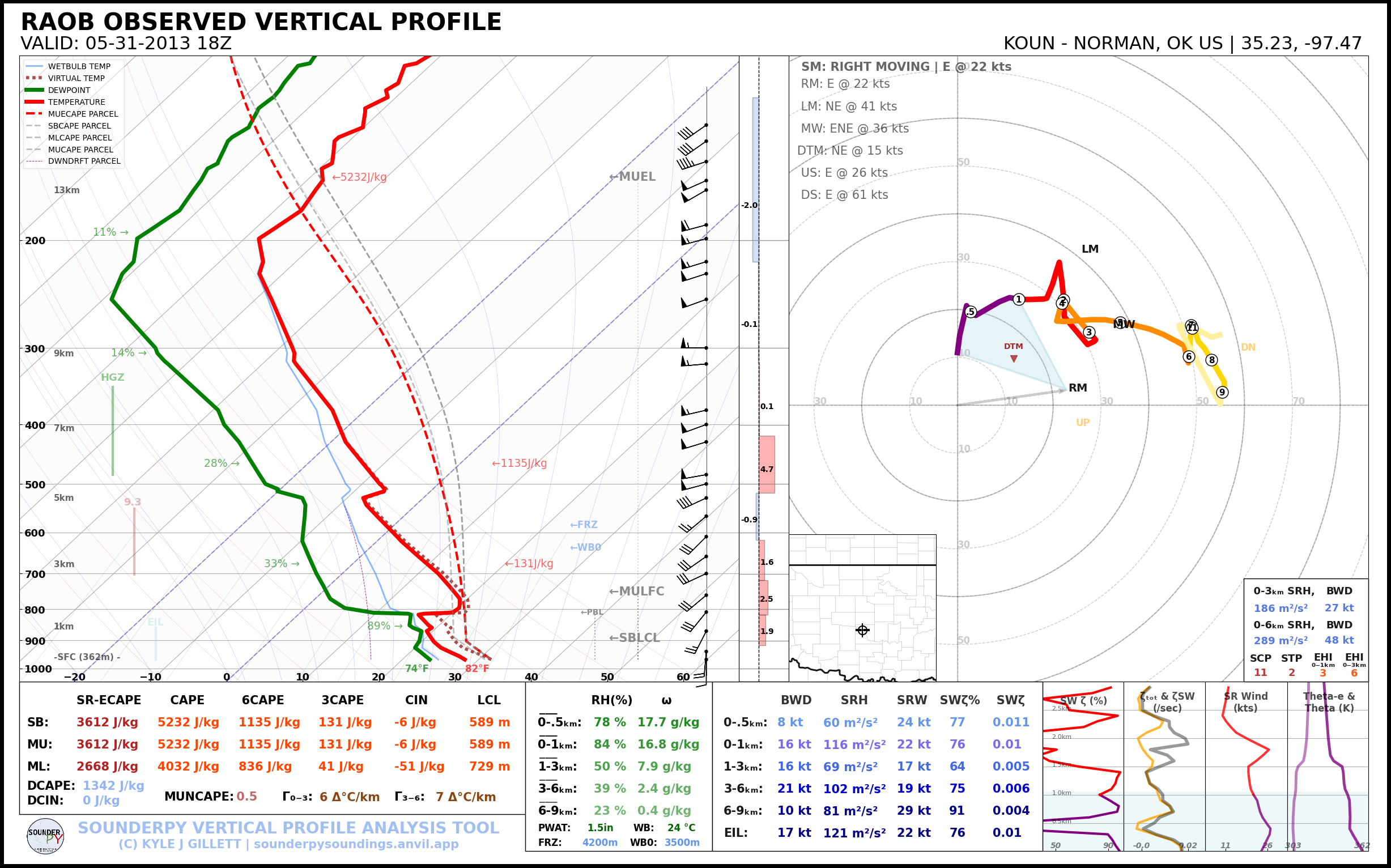Click the SB SR-ECAPE value 3612 J/kg

[107, 722]
